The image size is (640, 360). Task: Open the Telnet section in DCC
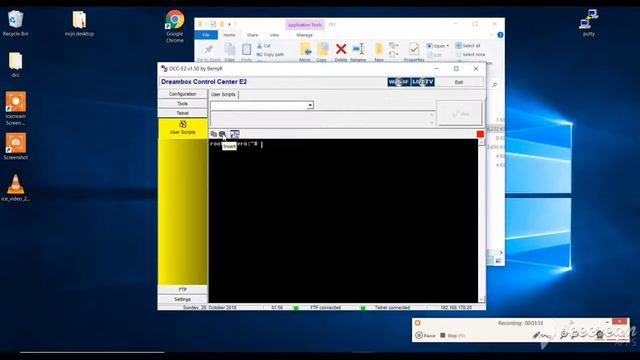182,113
